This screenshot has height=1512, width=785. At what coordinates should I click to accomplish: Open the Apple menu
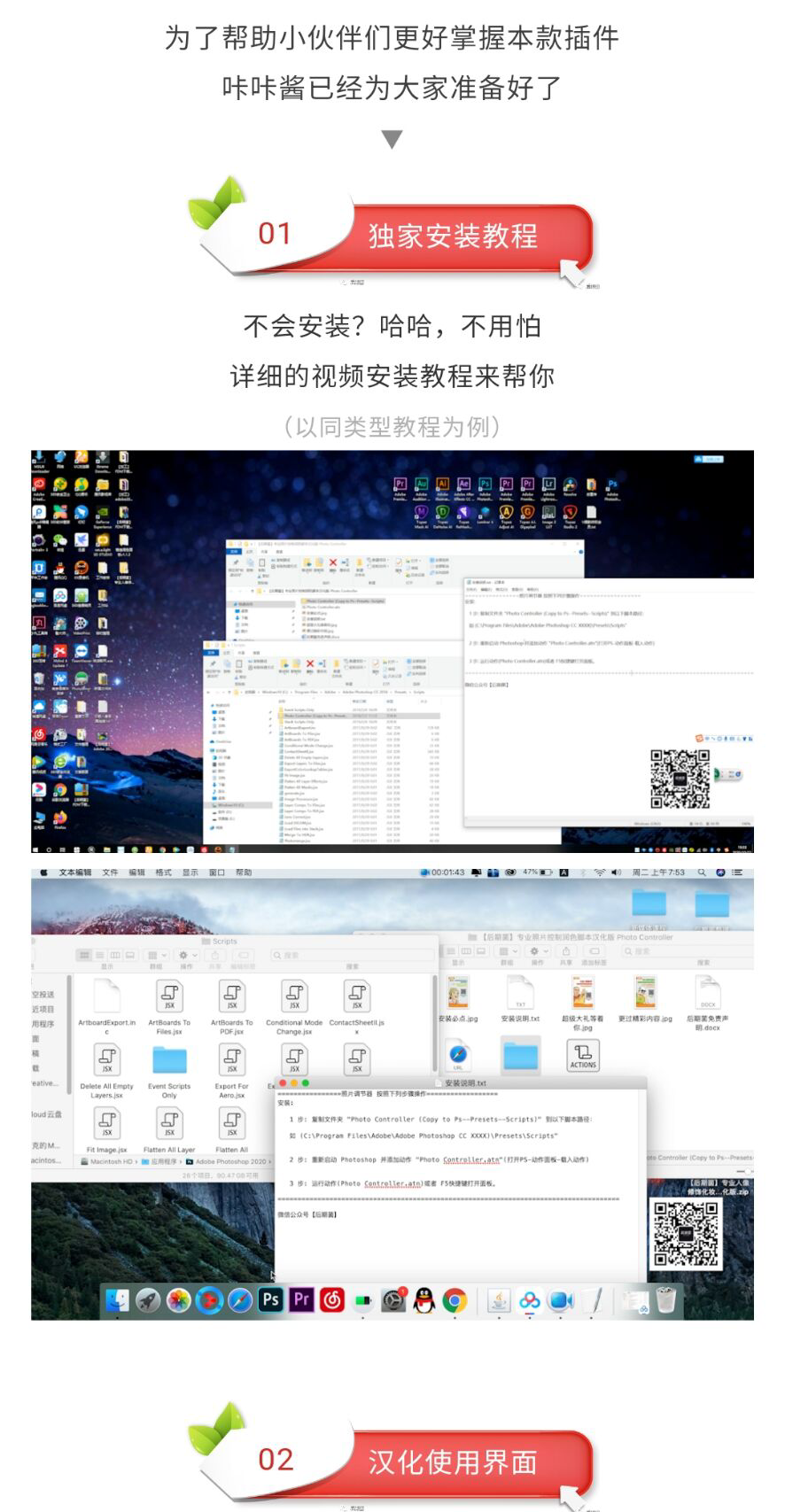[x=43, y=872]
